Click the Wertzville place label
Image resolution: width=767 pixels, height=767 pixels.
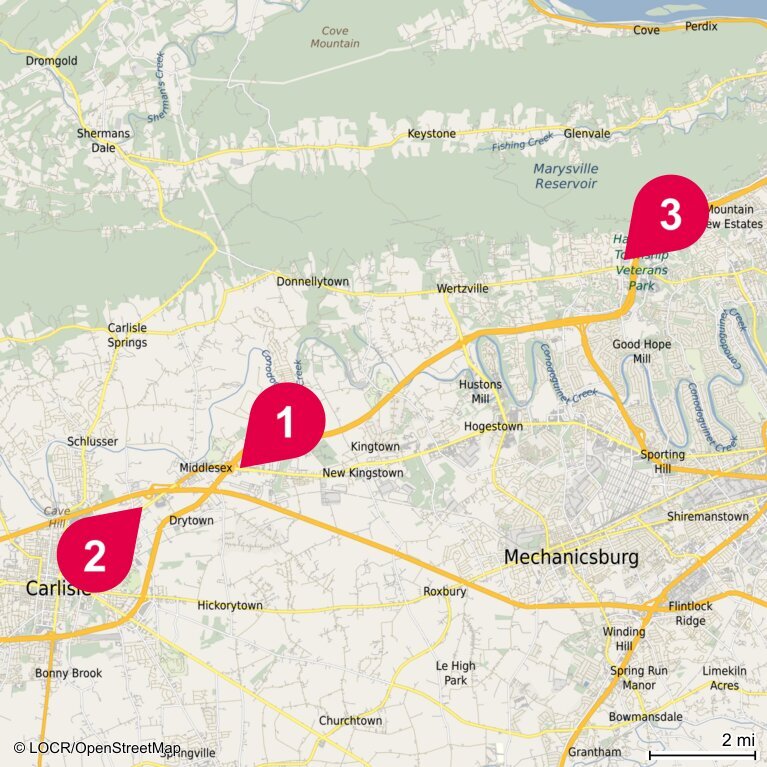462,289
